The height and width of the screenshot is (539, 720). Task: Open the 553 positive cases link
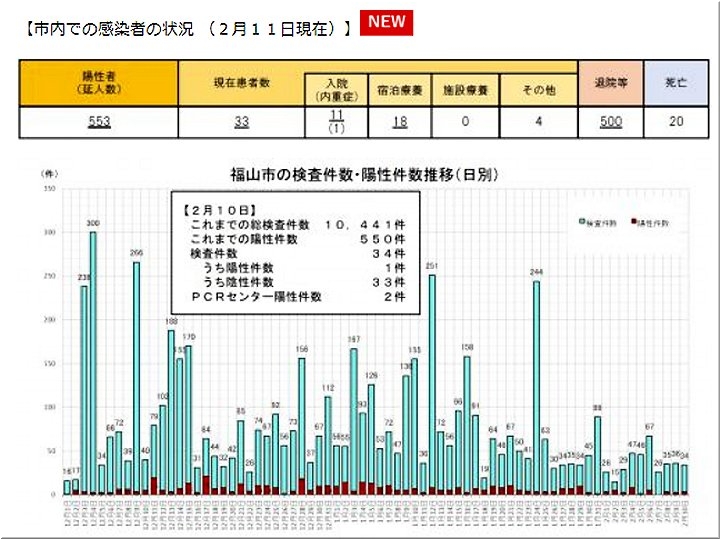(x=98, y=122)
